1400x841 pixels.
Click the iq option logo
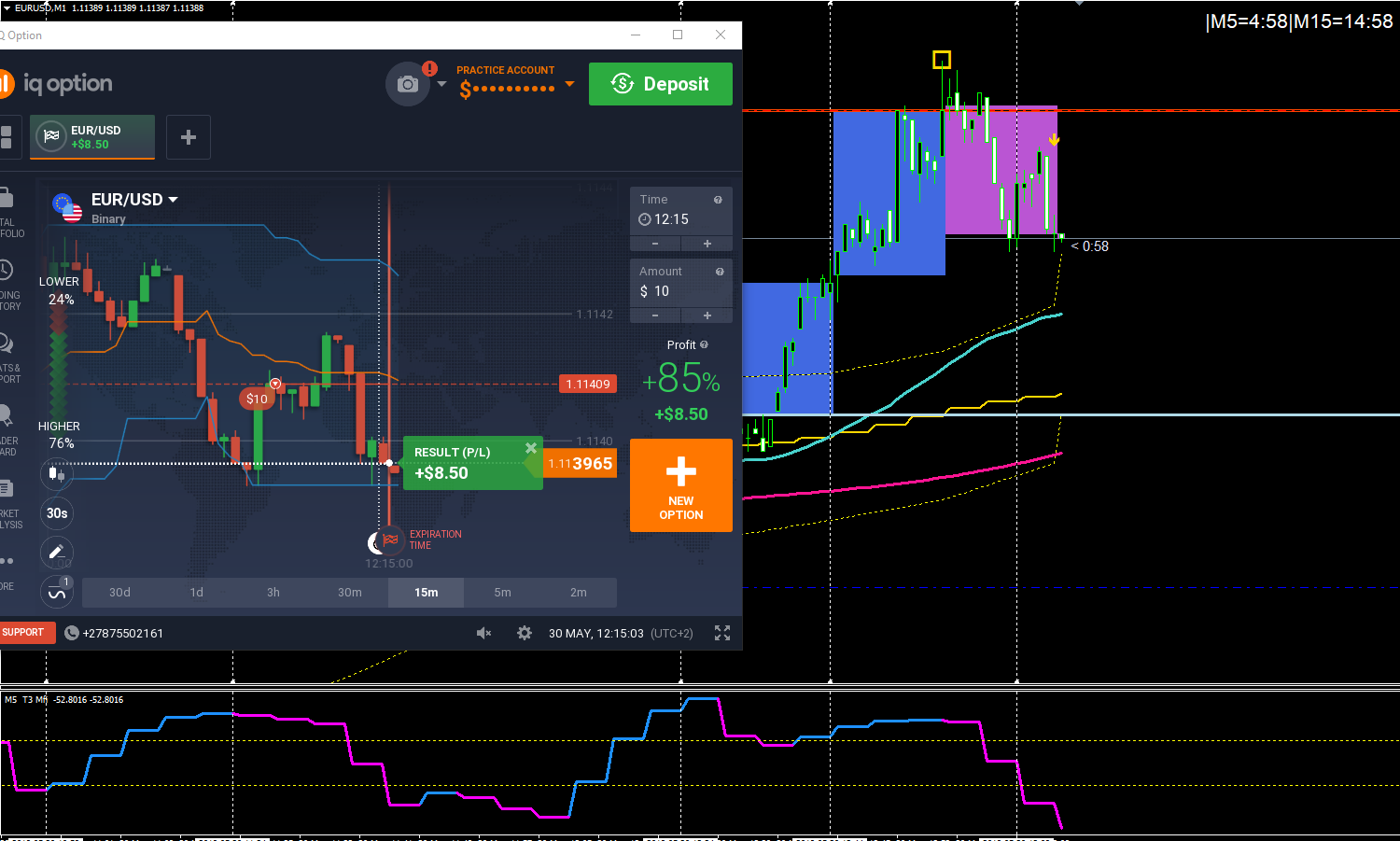pos(56,84)
